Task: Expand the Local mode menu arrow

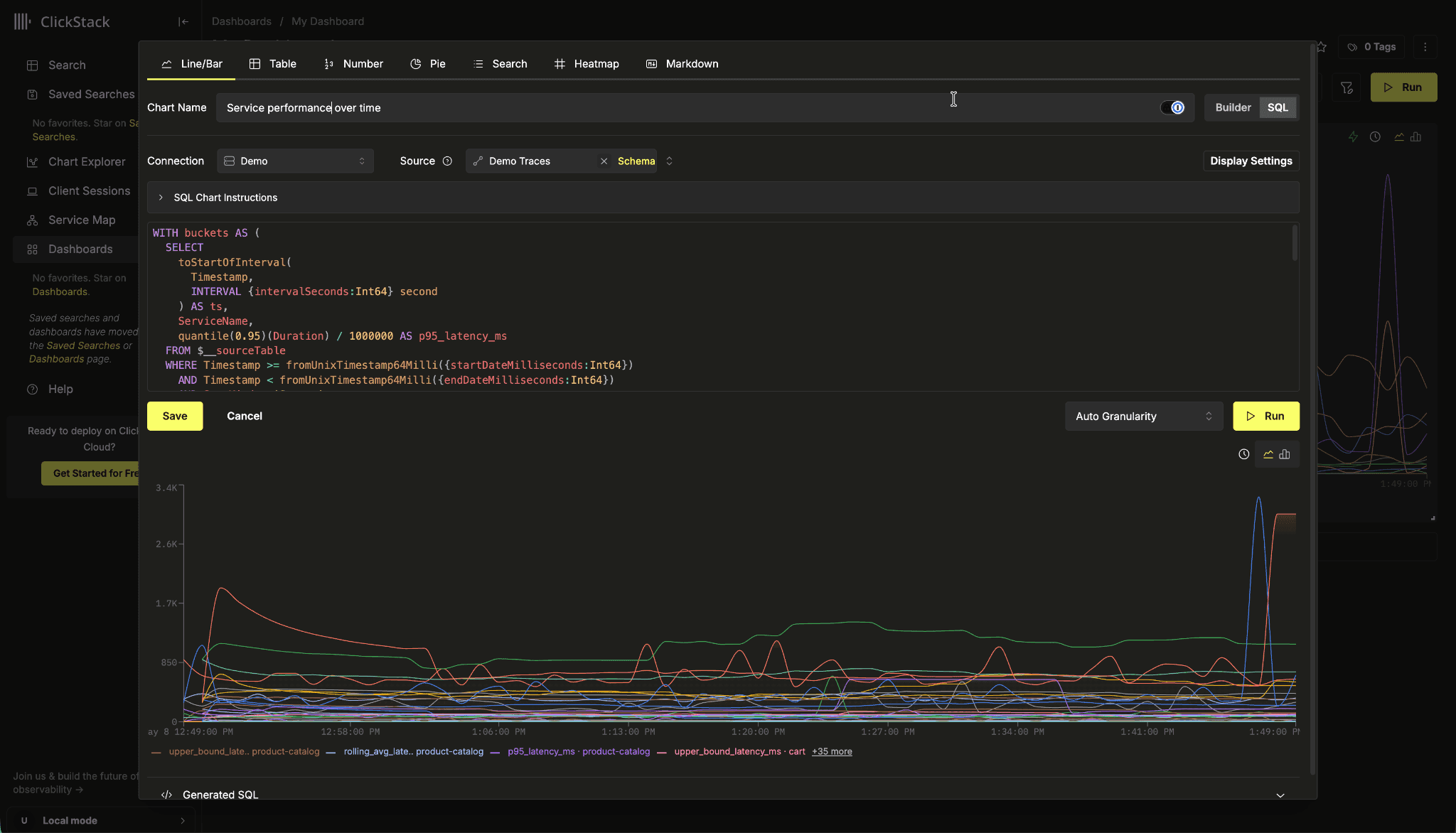Action: pyautogui.click(x=183, y=821)
